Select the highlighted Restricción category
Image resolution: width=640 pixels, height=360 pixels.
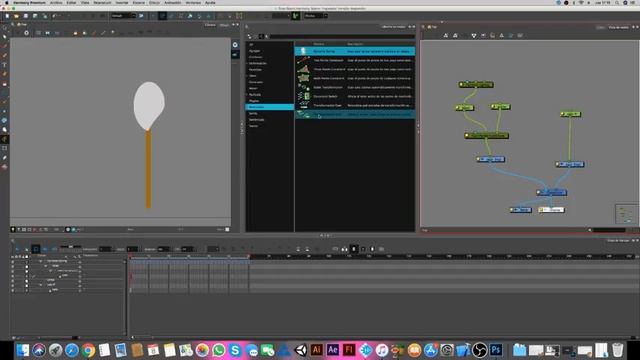[269, 107]
